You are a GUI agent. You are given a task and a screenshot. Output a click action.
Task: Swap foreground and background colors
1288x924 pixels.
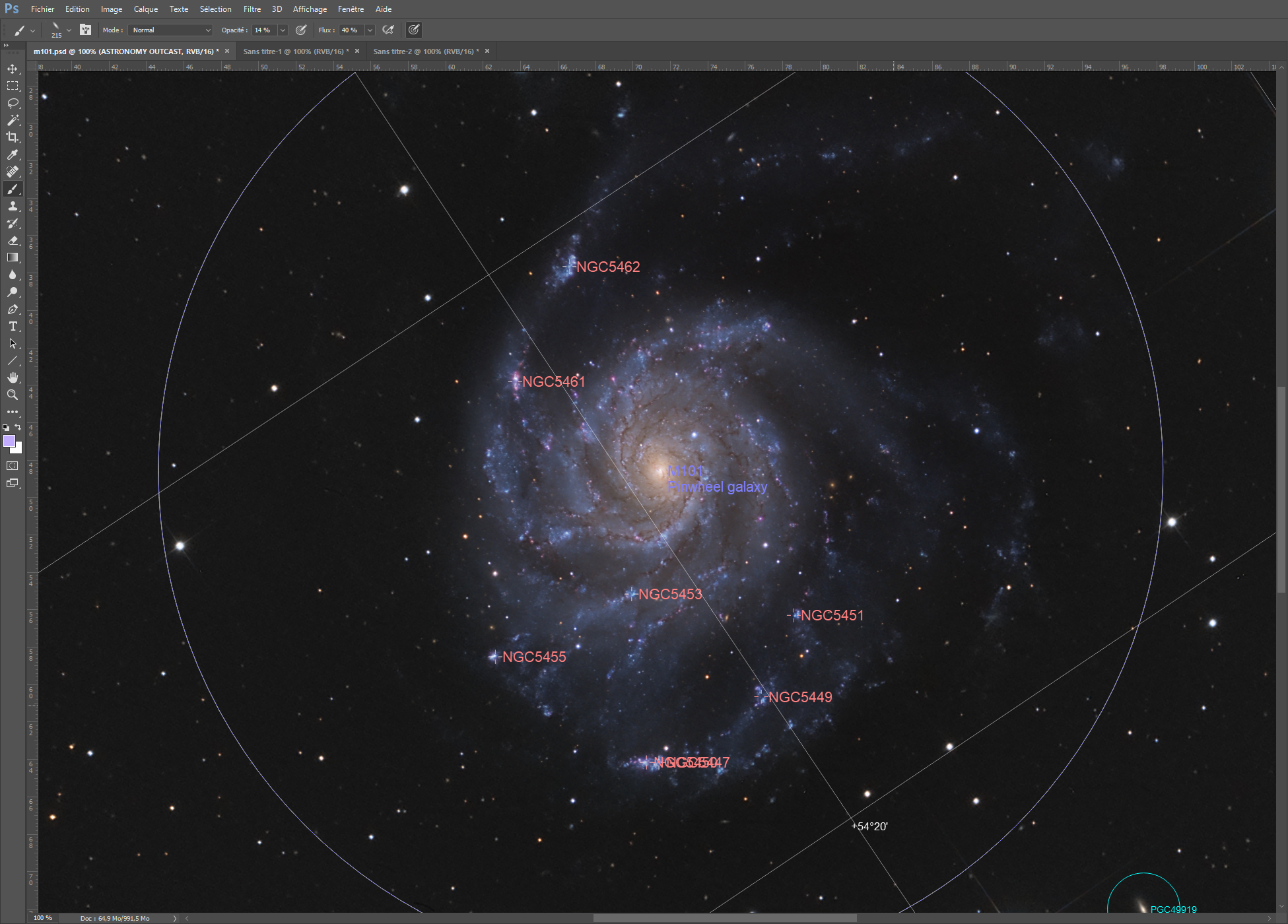point(18,427)
